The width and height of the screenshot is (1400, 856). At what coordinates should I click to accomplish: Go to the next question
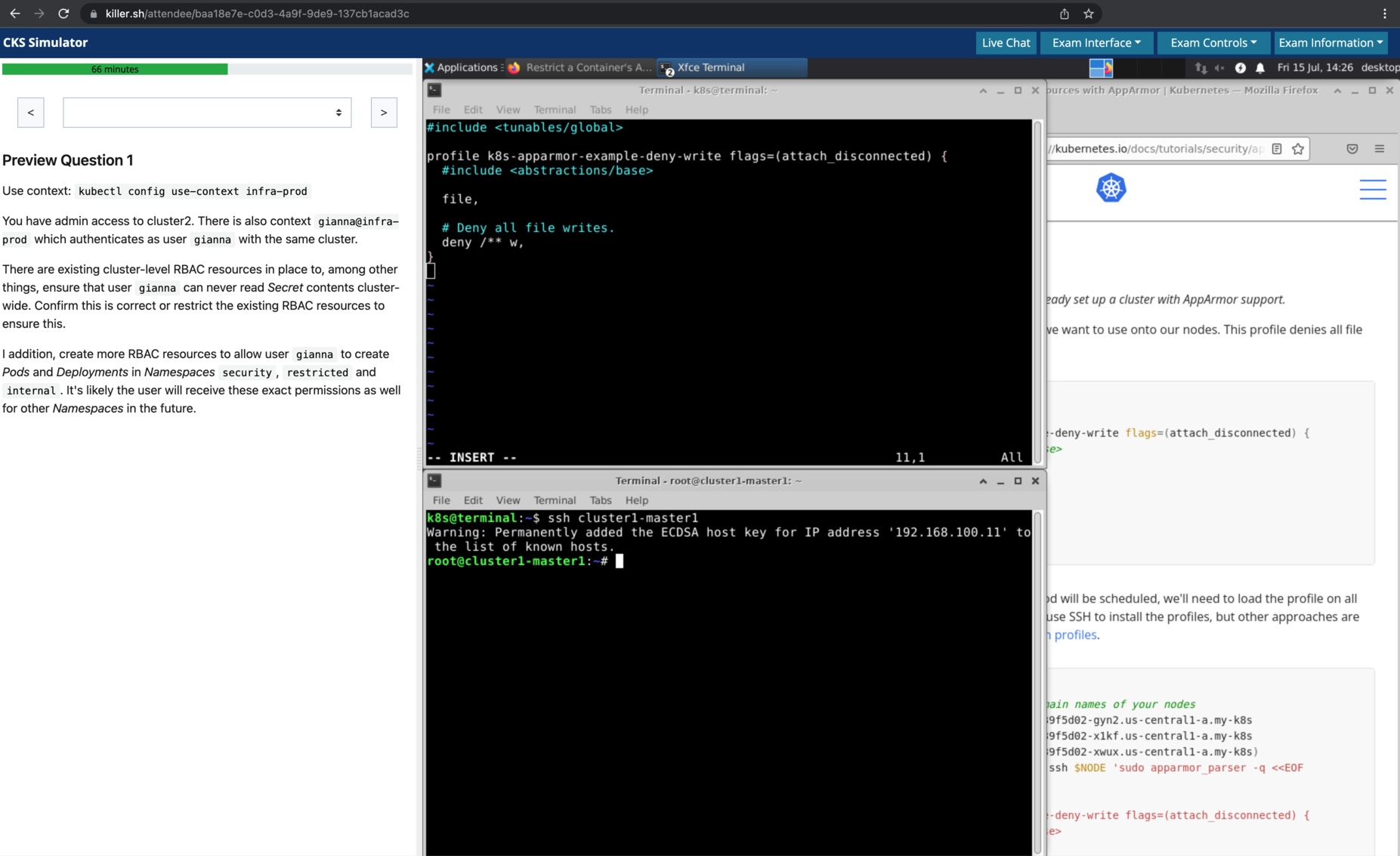384,113
